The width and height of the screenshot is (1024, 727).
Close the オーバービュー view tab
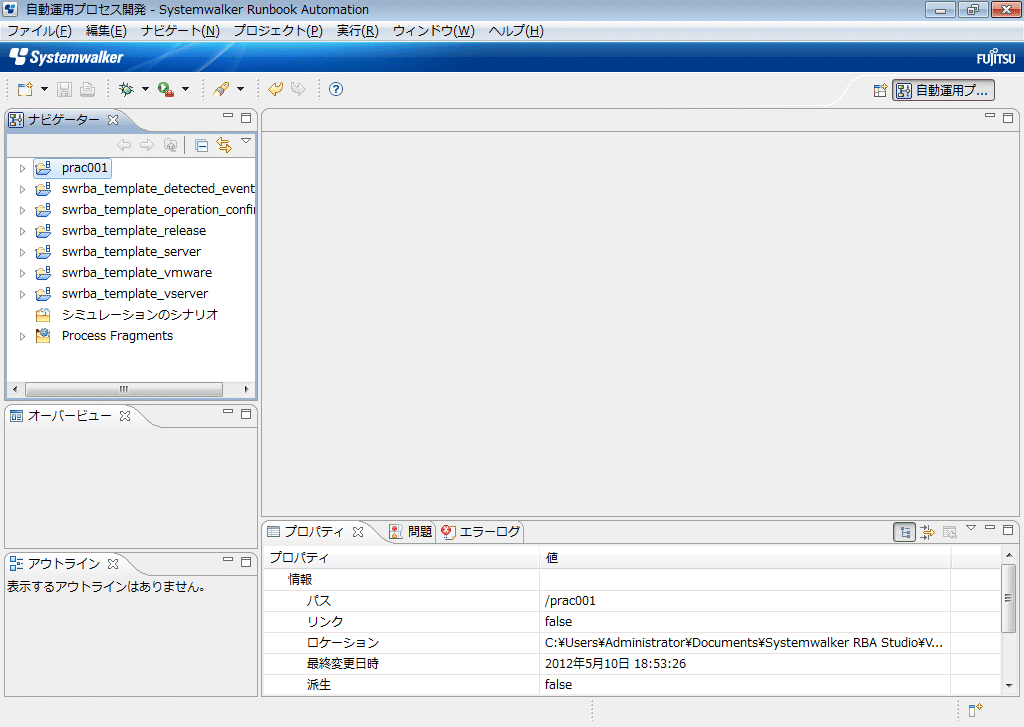point(125,415)
